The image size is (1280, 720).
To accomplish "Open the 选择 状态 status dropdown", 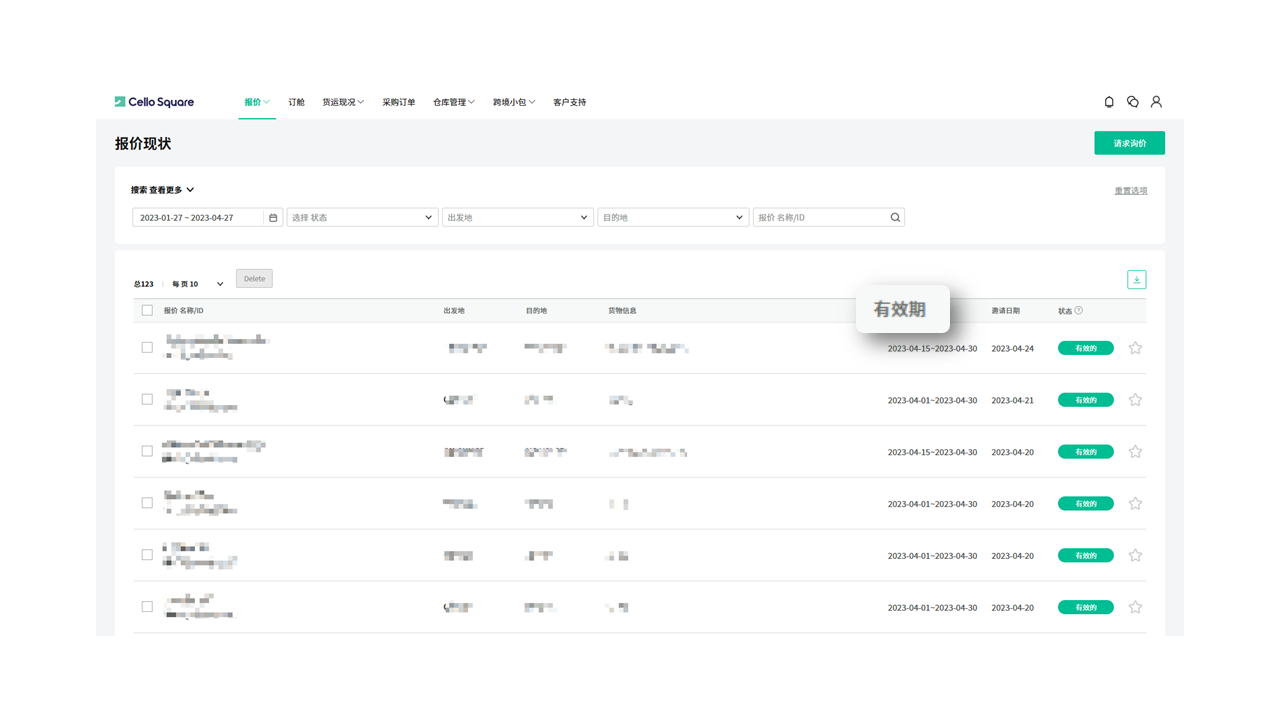I will point(362,218).
